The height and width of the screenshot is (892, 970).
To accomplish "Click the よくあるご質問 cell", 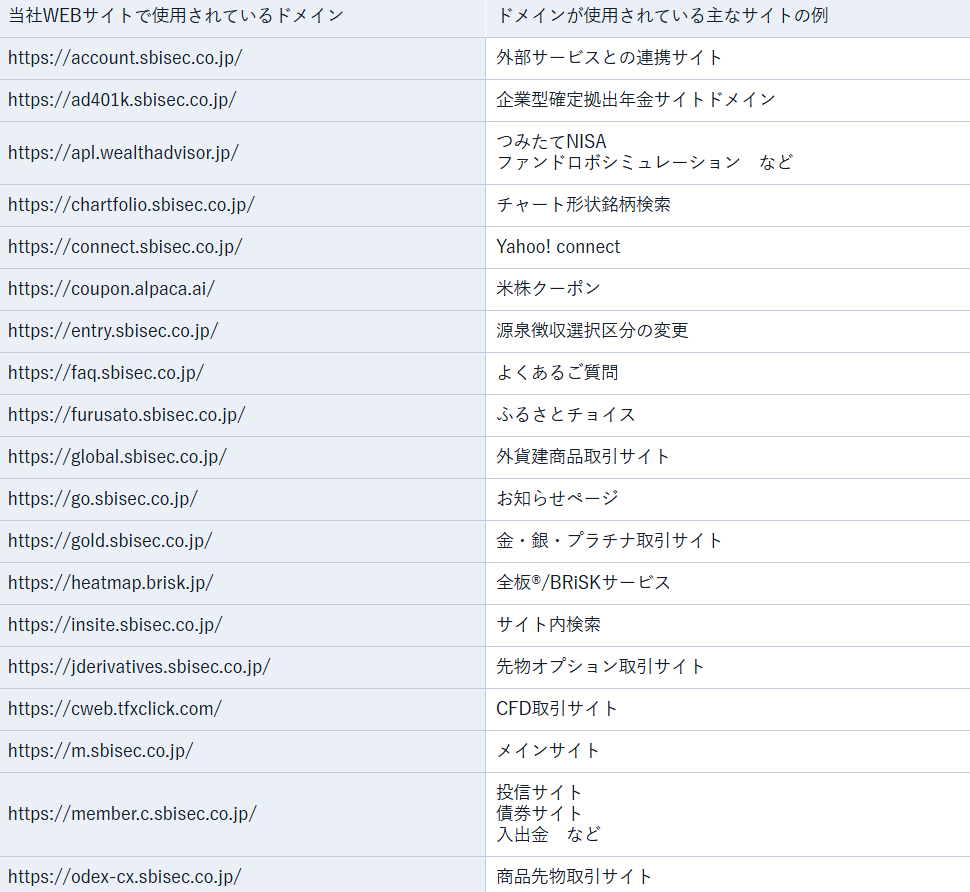I will point(728,374).
